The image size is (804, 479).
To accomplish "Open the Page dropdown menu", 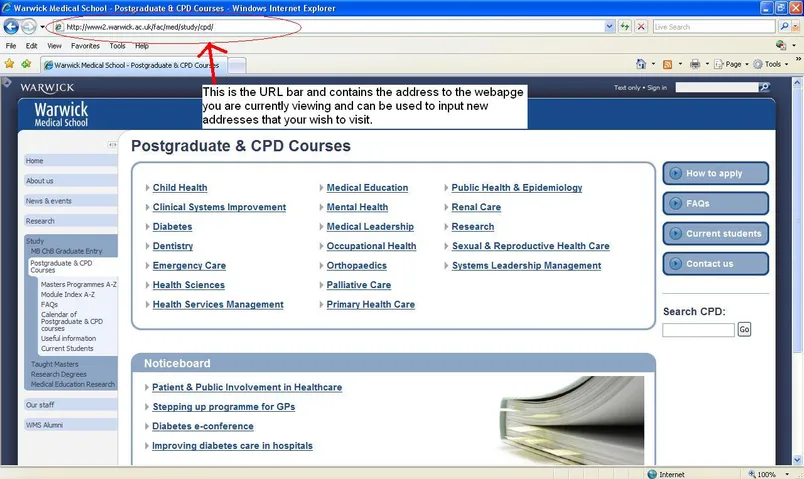I will click(x=733, y=64).
